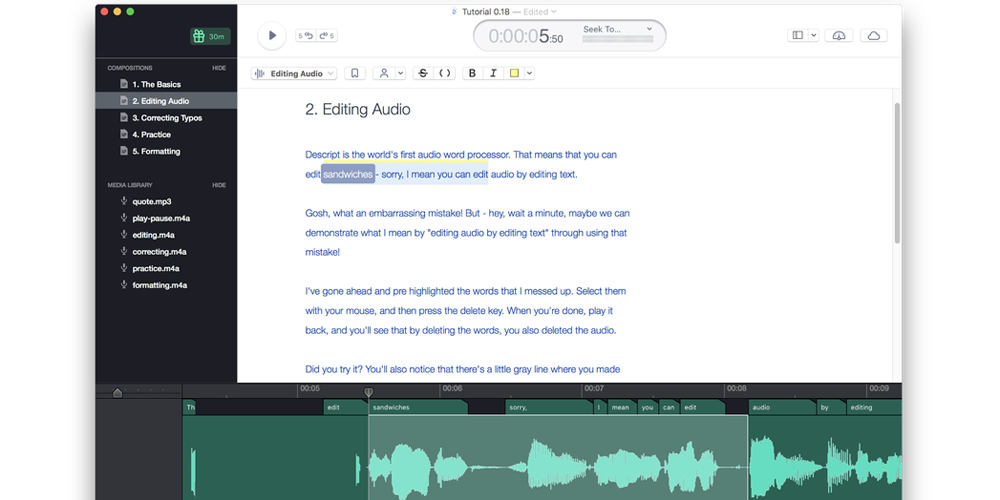The height and width of the screenshot is (500, 1000).
Task: Open the Editing Audio composition dropdown
Action: (293, 73)
